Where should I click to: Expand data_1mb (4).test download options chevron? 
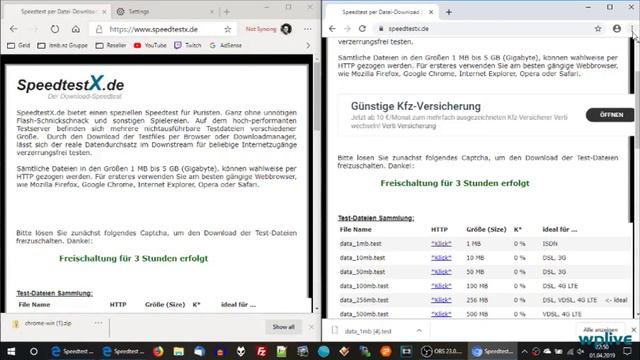(419, 331)
